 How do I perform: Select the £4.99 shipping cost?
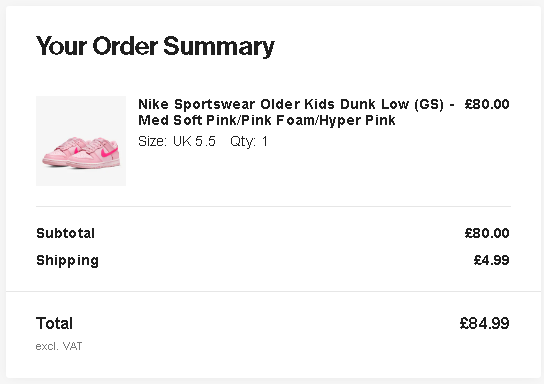492,260
